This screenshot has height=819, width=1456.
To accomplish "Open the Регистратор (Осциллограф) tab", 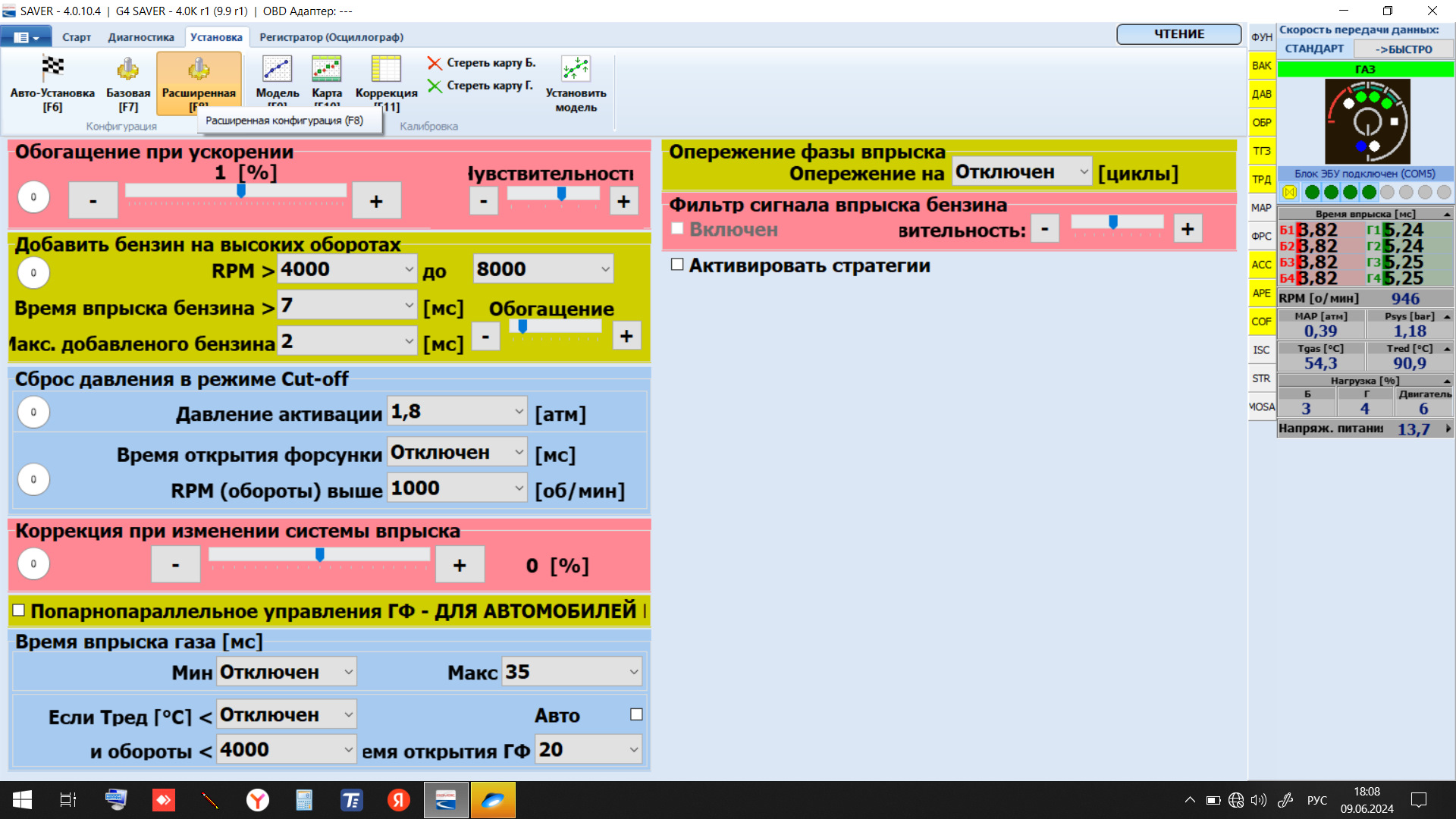I will [x=331, y=37].
